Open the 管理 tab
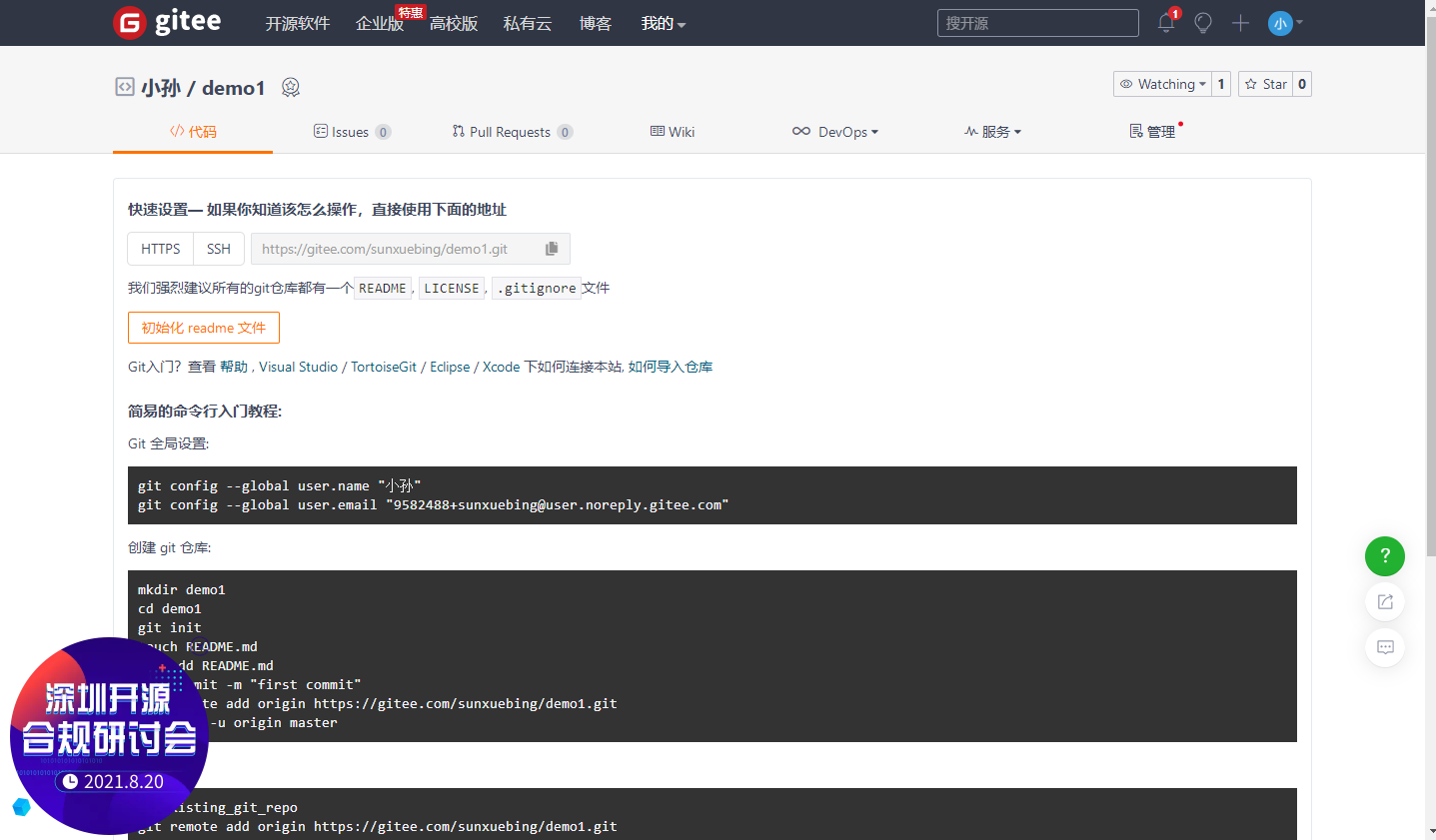The height and width of the screenshot is (840, 1436). (x=1152, y=132)
